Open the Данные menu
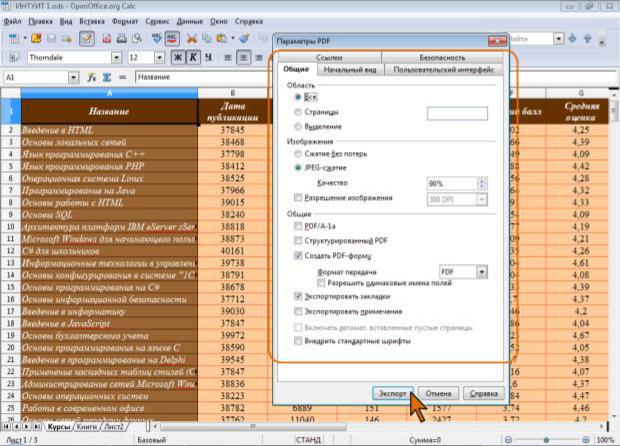This screenshot has height=446, width=620. click(190, 21)
